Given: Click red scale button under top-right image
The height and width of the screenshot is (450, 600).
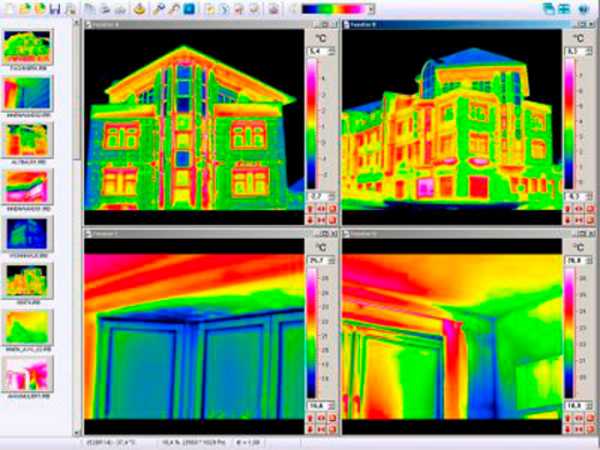Looking at the screenshot, I should 568,208.
